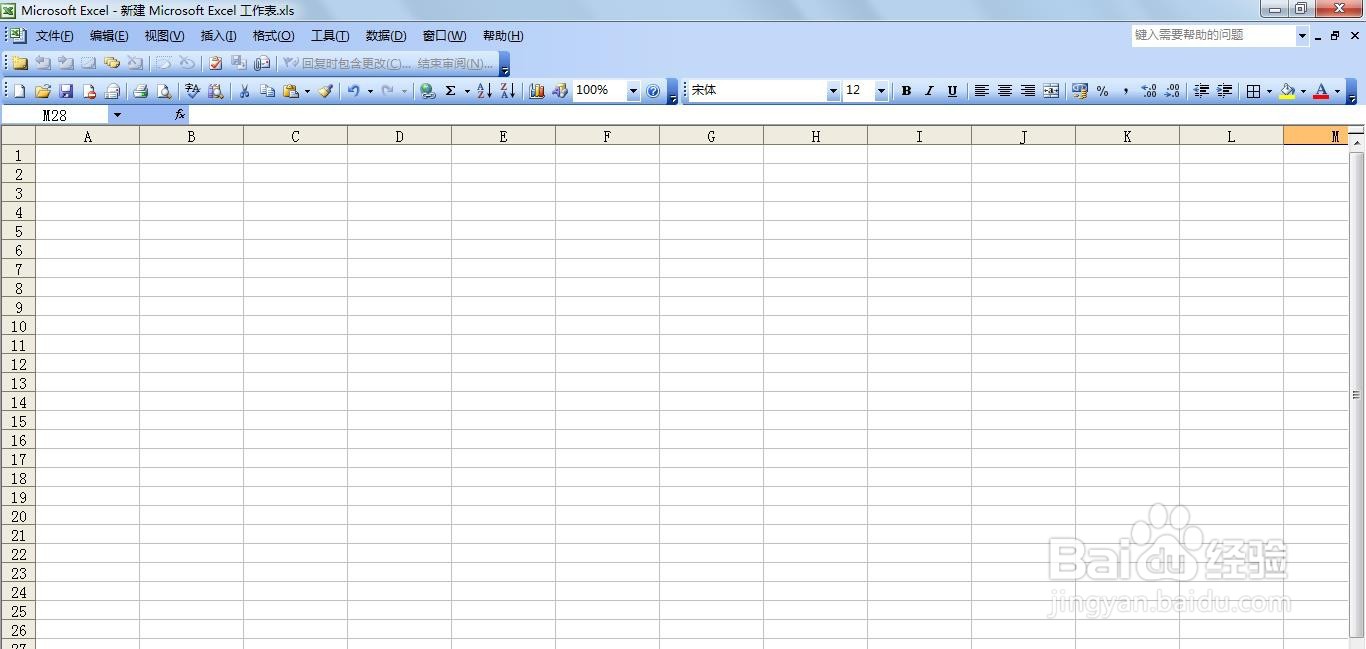This screenshot has width=1366, height=649.
Task: Activate the Format Painter brush
Action: [325, 91]
